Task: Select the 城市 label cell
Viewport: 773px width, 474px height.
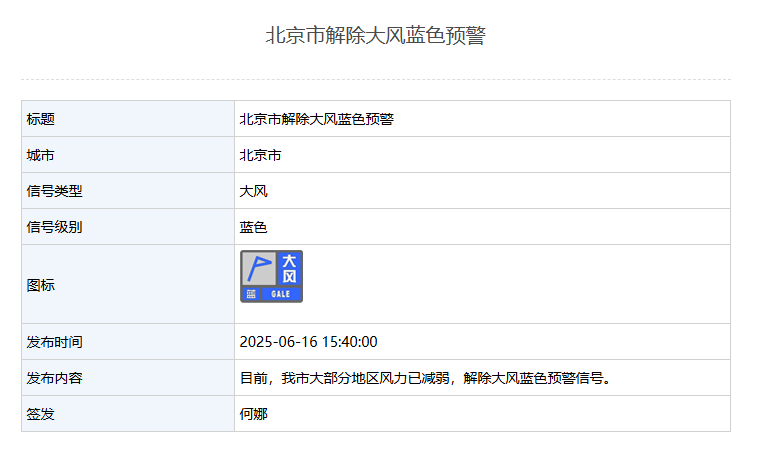Action: pyautogui.click(x=127, y=155)
